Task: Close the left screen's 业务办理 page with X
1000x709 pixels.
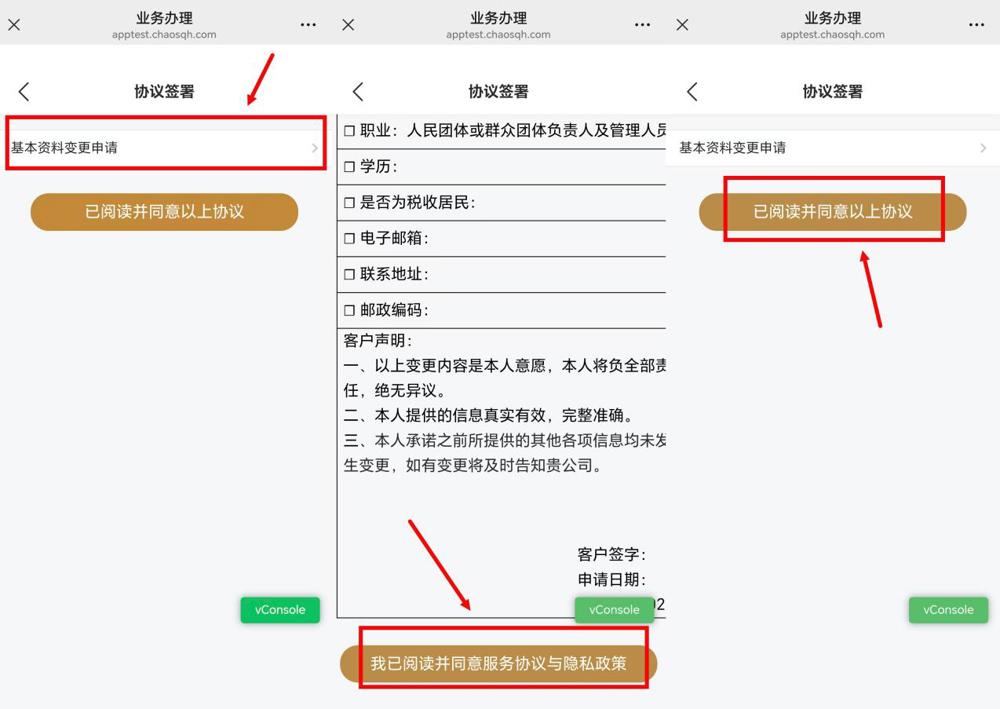Action: click(14, 25)
